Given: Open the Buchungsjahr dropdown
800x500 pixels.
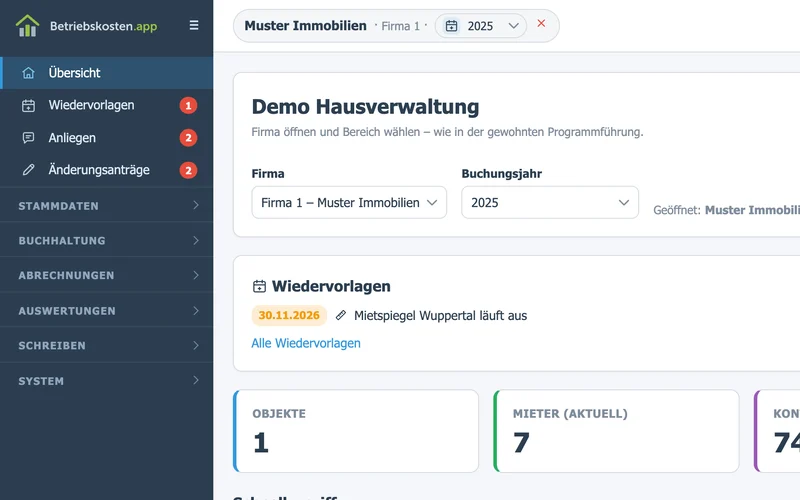Looking at the screenshot, I should click(x=550, y=203).
